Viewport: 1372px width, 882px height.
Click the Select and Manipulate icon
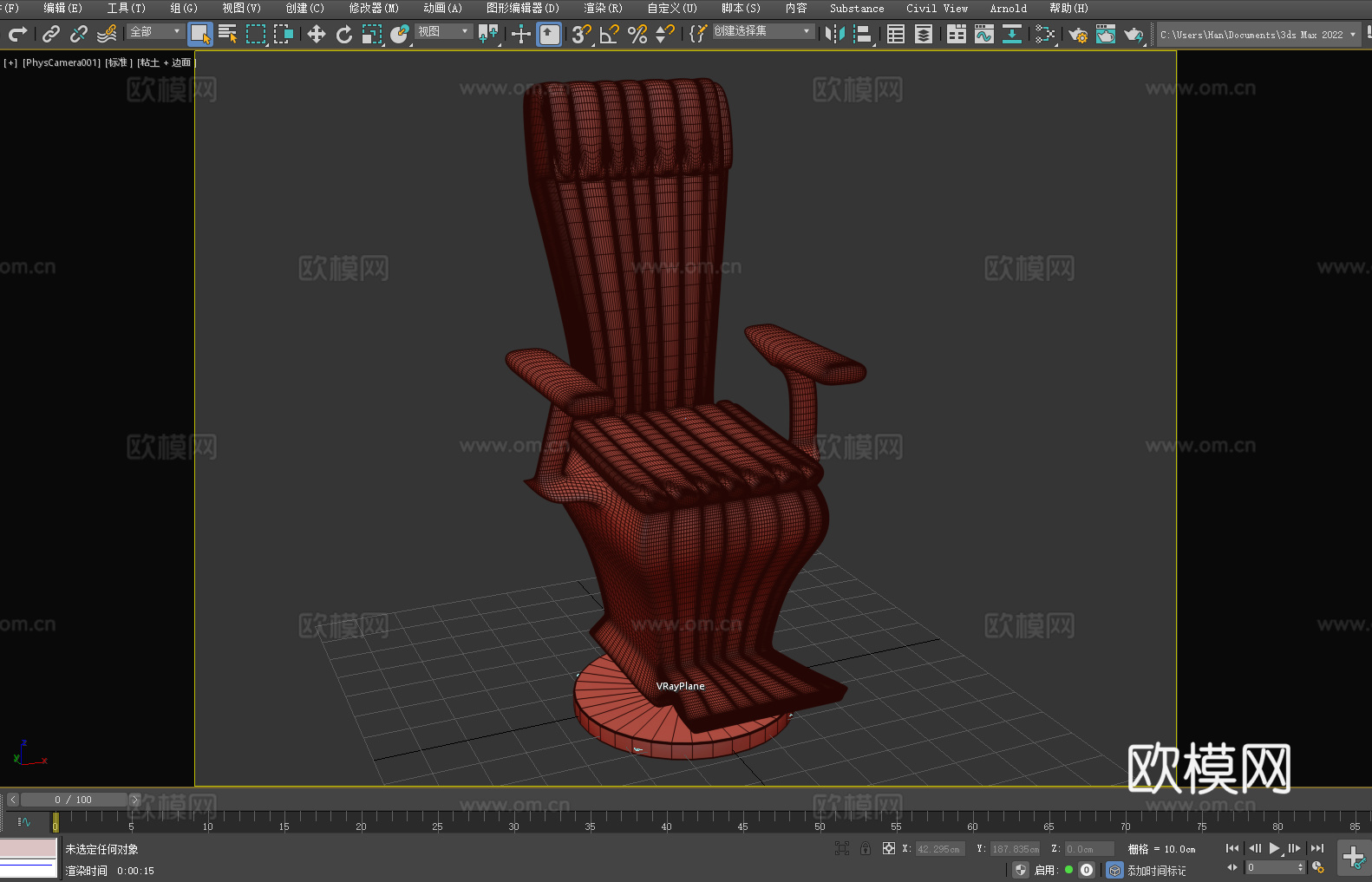tap(521, 34)
